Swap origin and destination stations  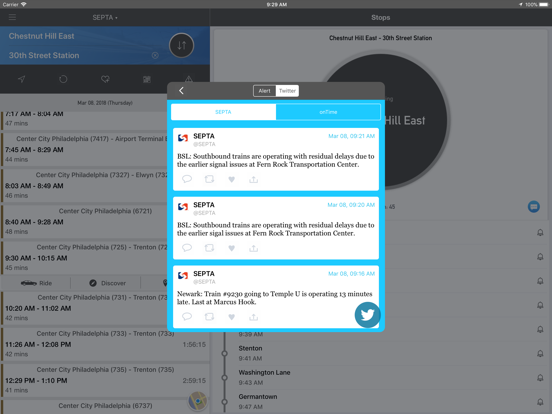pyautogui.click(x=181, y=45)
